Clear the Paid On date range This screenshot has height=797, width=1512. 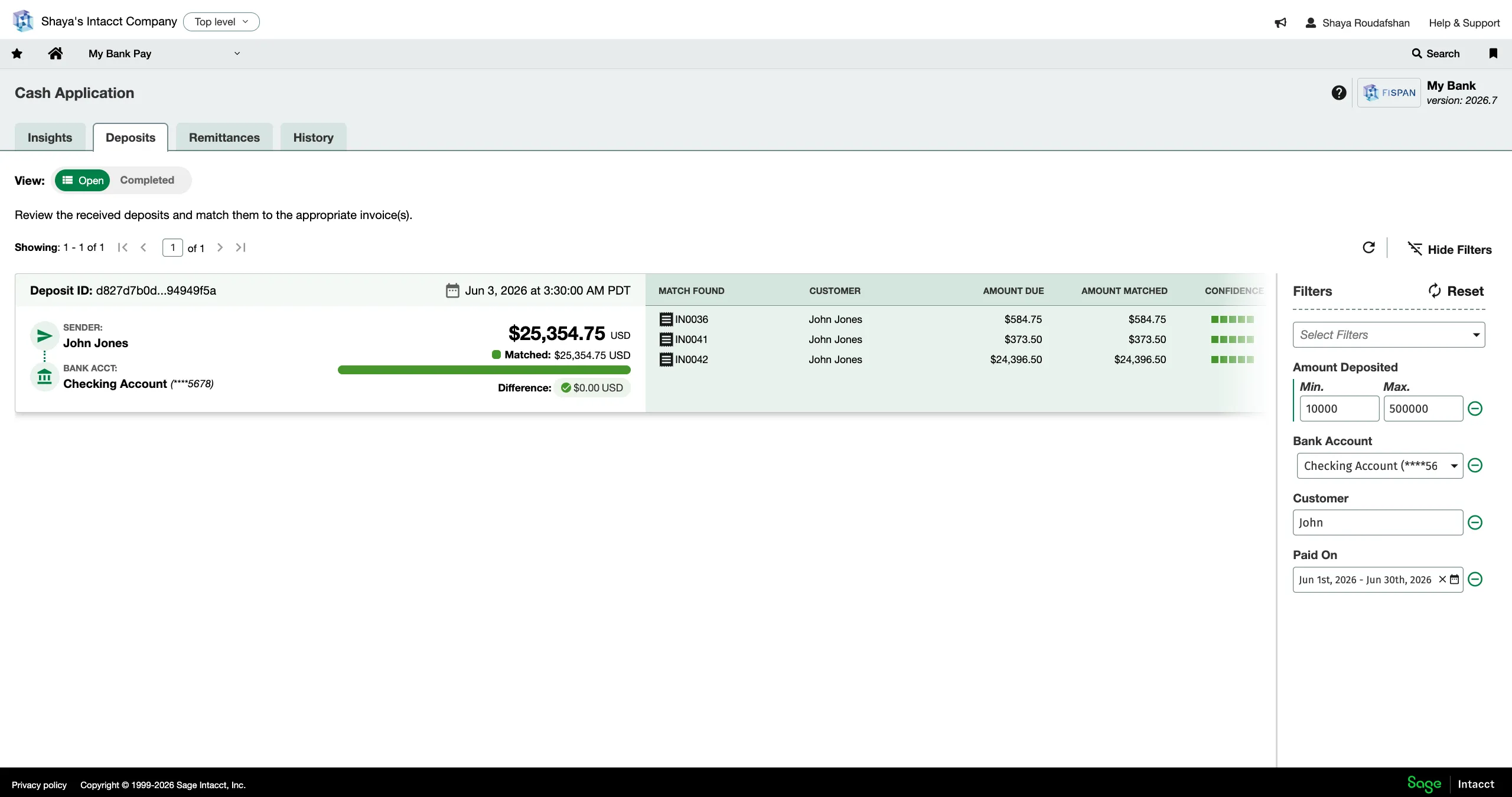[x=1442, y=579]
